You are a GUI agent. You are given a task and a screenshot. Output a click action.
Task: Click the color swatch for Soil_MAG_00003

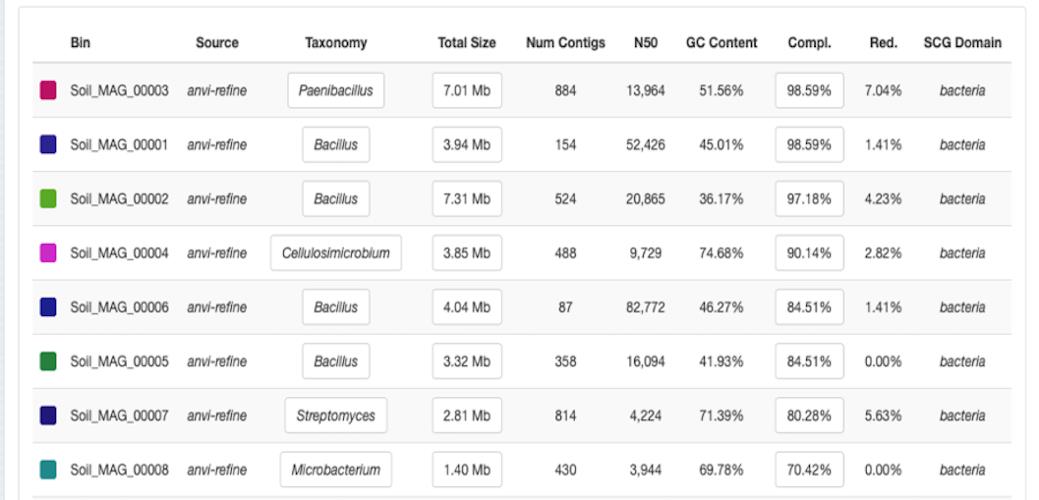coord(48,90)
